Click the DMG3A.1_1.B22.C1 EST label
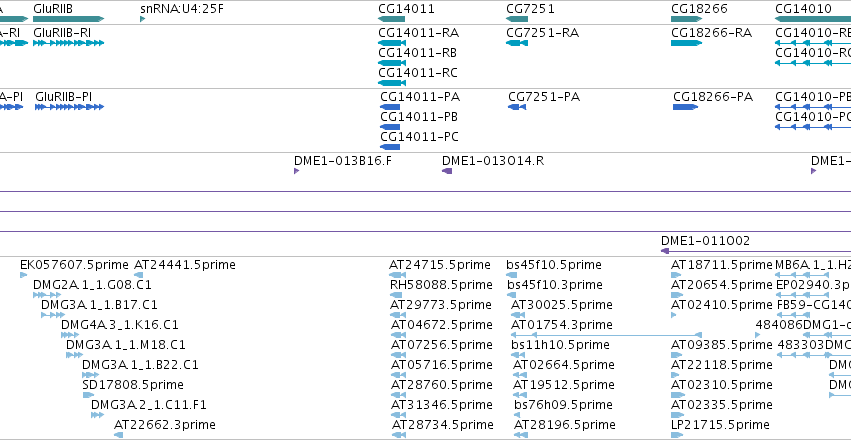The image size is (851, 440). 140,365
